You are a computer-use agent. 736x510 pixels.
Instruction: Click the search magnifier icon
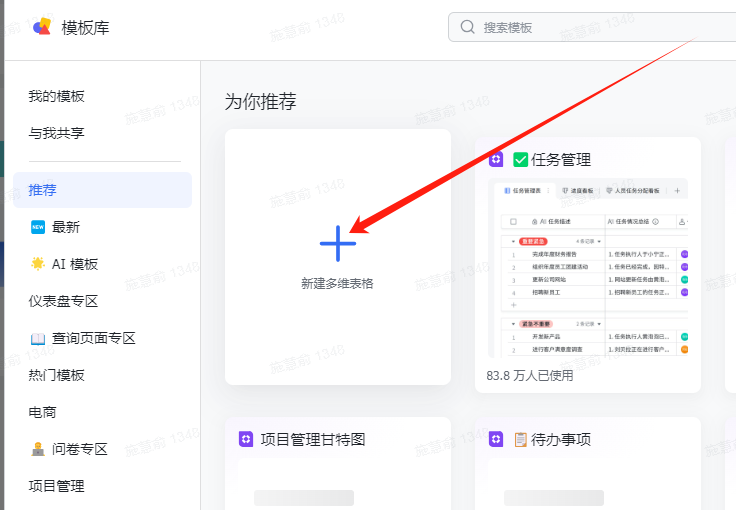click(x=467, y=27)
